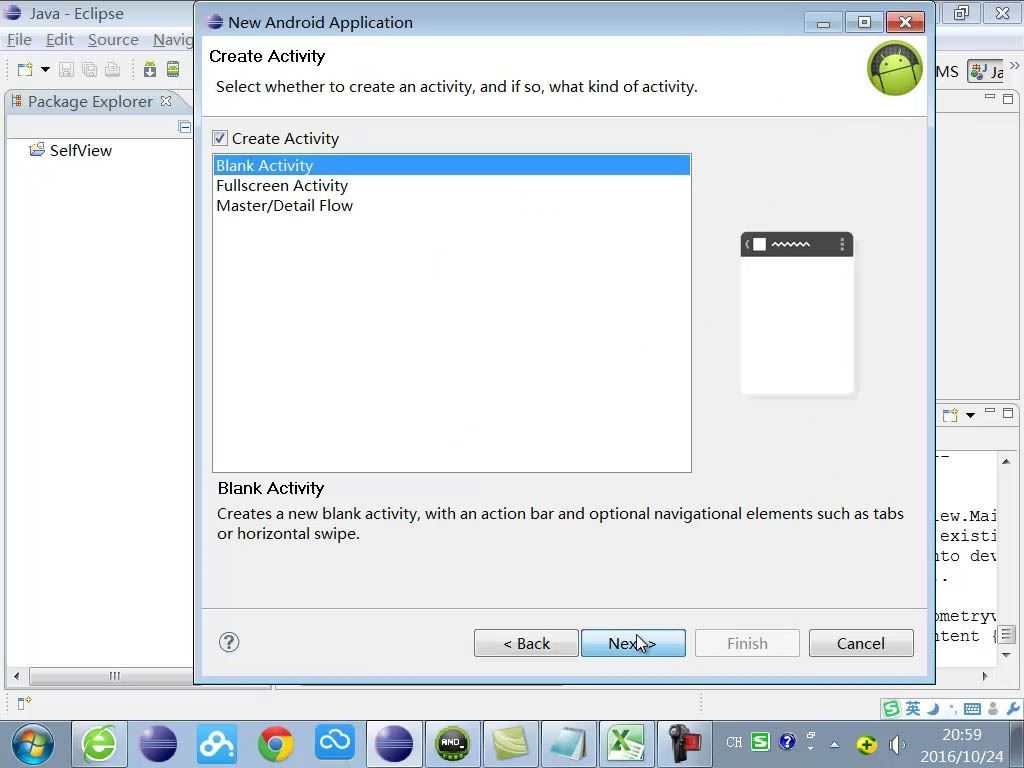Show hidden tray icons arrow
This screenshot has width=1024, height=768.
point(834,744)
